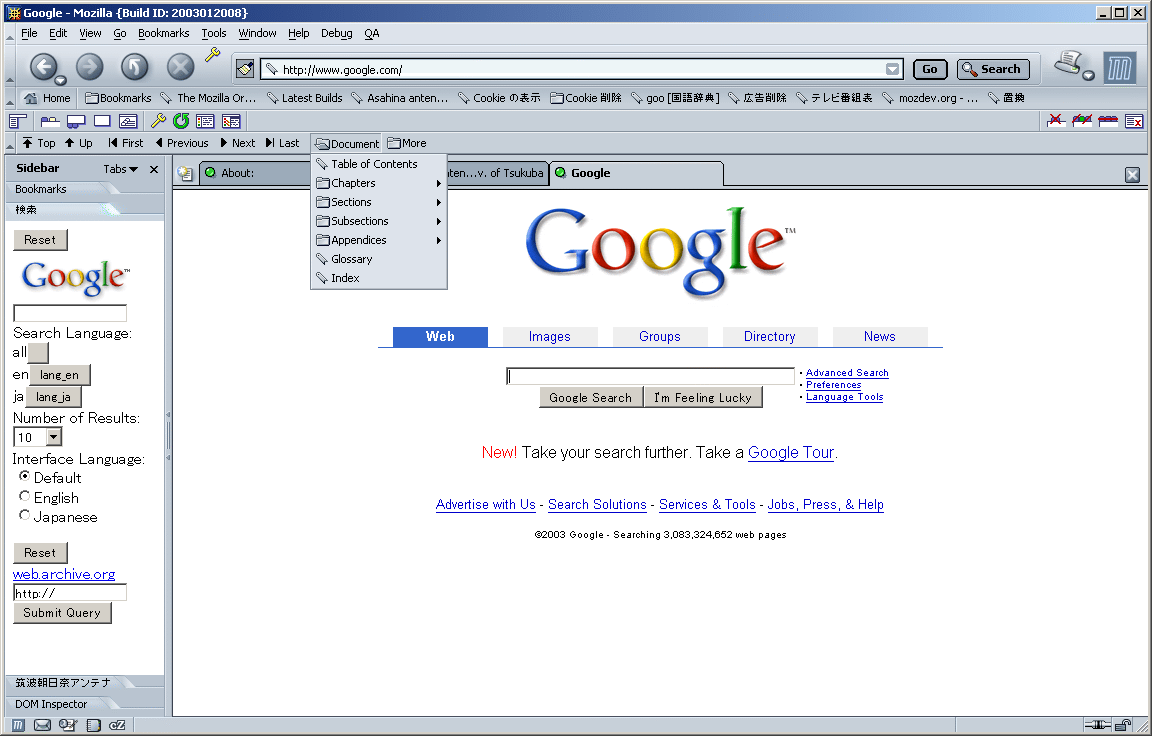Open the More menu in site navigation bar

pos(406,143)
